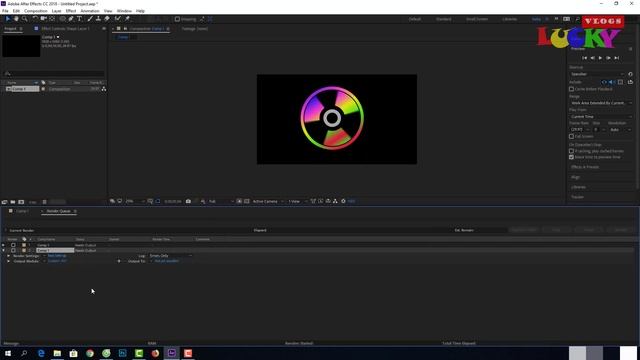The width and height of the screenshot is (640, 360).
Task: Toggle audio include in Preview
Action: click(611, 82)
